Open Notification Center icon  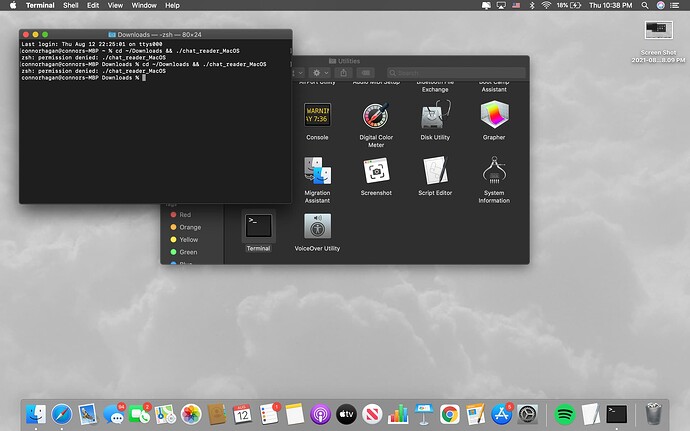pos(675,5)
